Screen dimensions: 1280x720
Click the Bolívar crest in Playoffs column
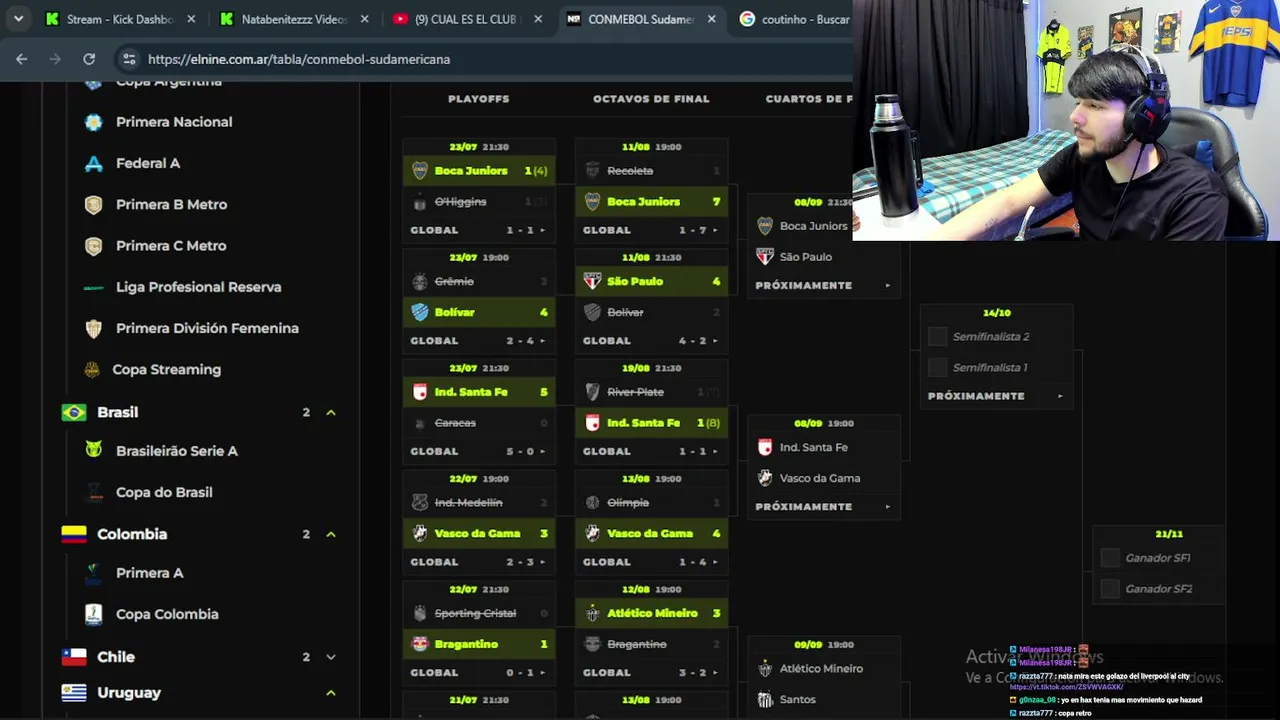click(x=420, y=312)
